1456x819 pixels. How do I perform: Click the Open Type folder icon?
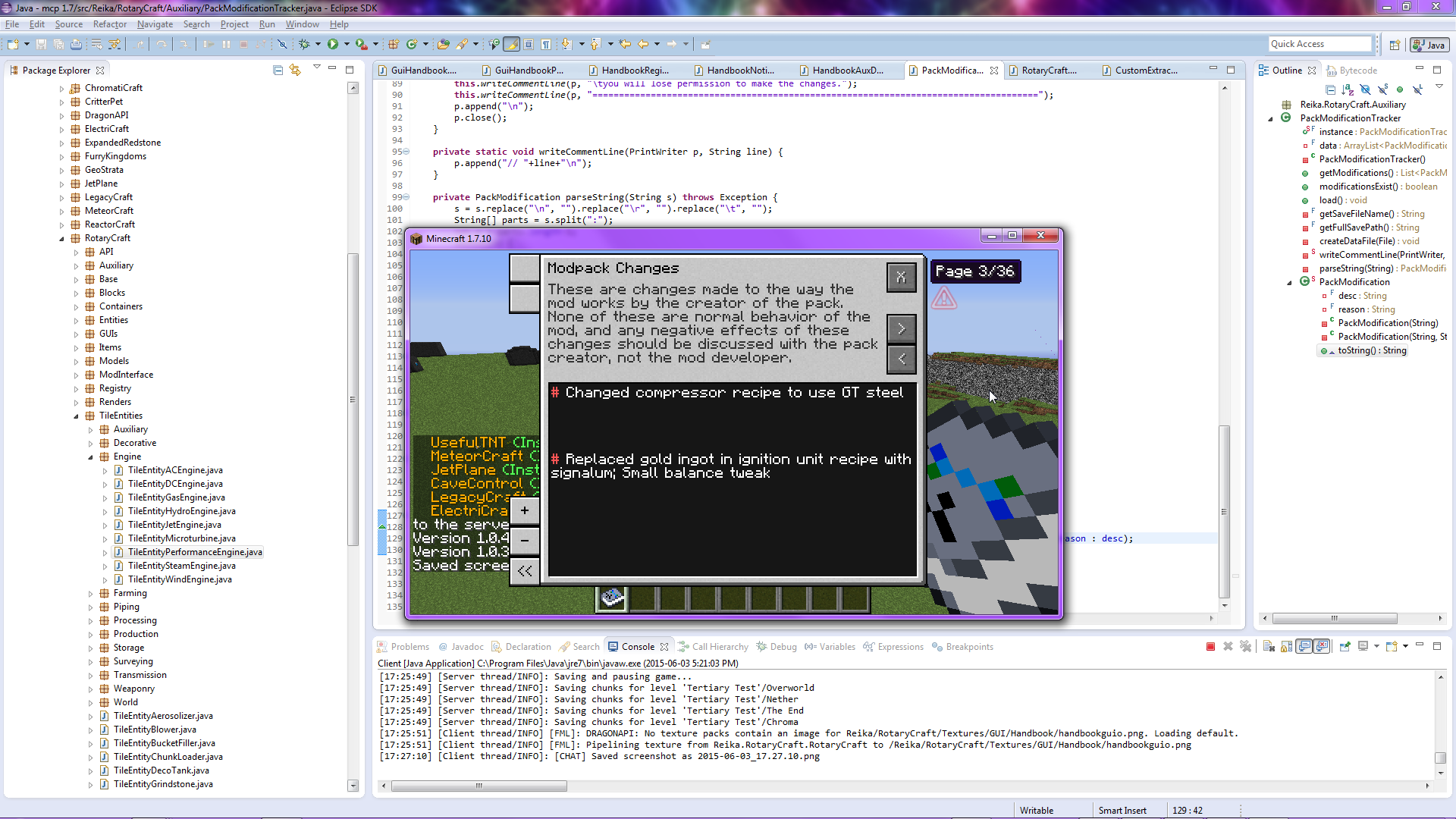(444, 45)
